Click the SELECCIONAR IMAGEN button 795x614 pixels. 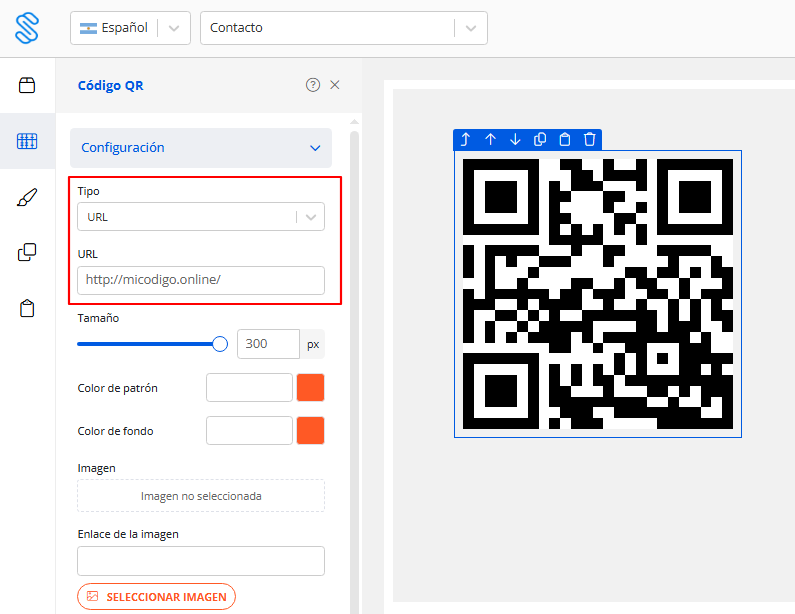tap(156, 597)
